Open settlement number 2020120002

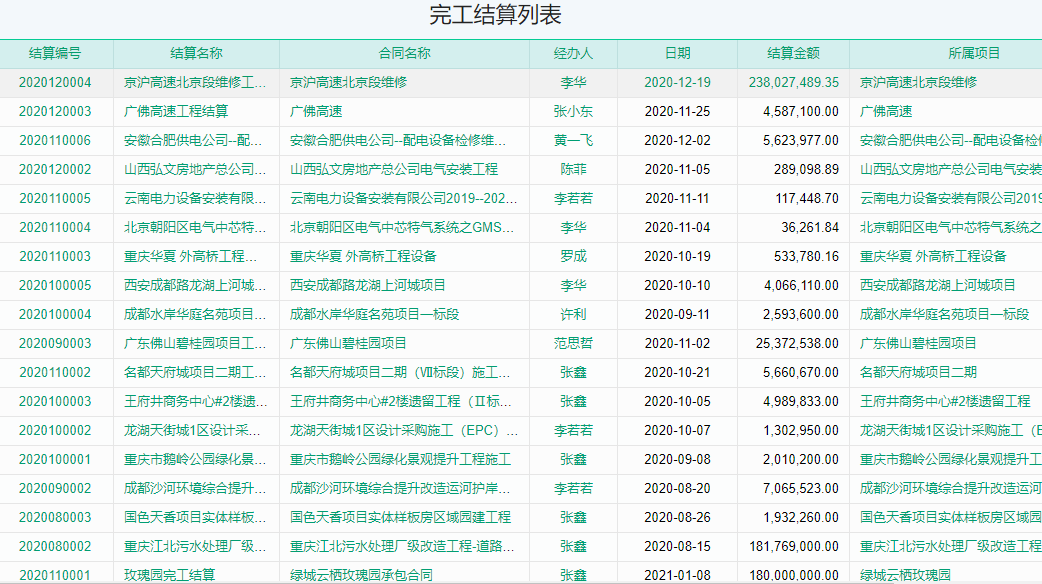[x=55, y=169]
